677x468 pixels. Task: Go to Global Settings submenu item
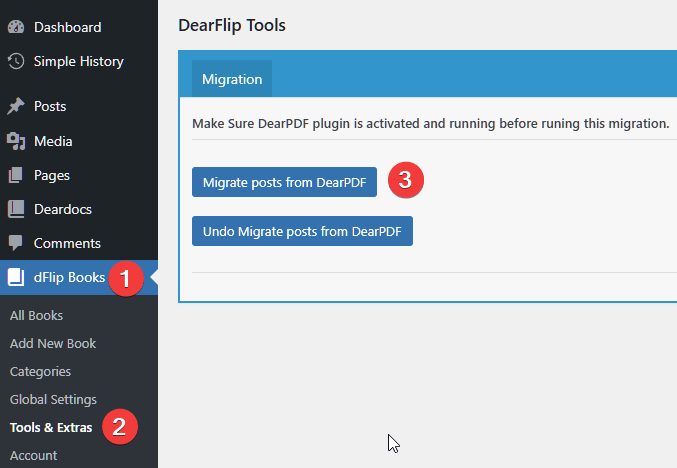coord(53,399)
